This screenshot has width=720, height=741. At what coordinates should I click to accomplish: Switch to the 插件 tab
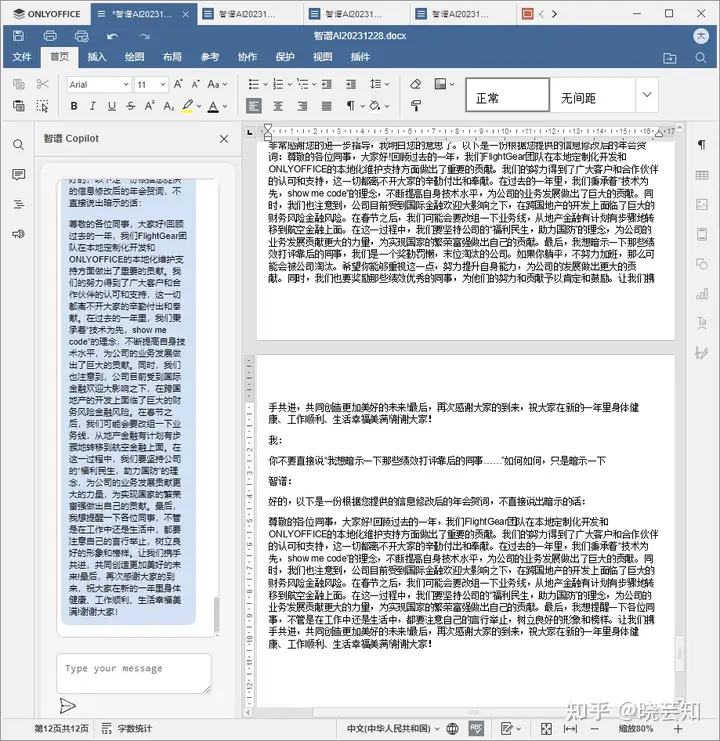click(360, 57)
